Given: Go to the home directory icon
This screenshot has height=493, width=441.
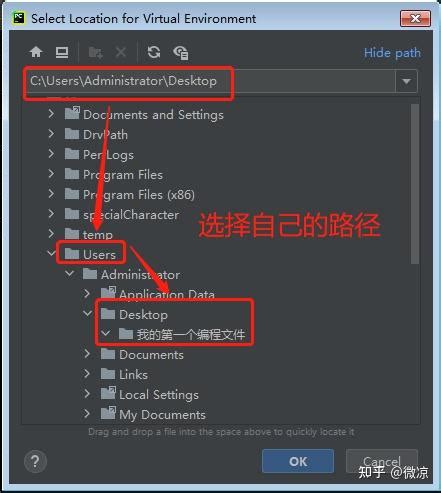Looking at the screenshot, I should 36,52.
